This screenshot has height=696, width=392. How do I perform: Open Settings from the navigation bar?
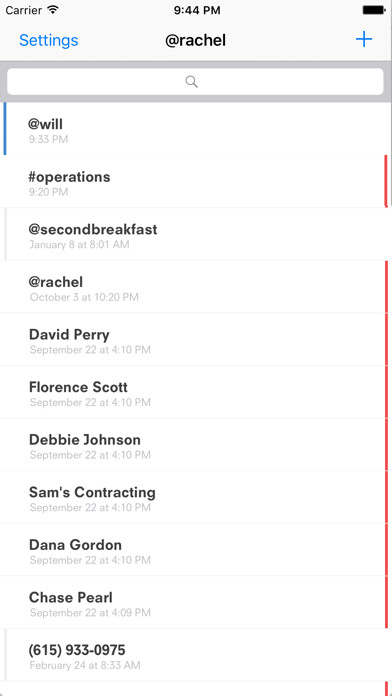48,40
